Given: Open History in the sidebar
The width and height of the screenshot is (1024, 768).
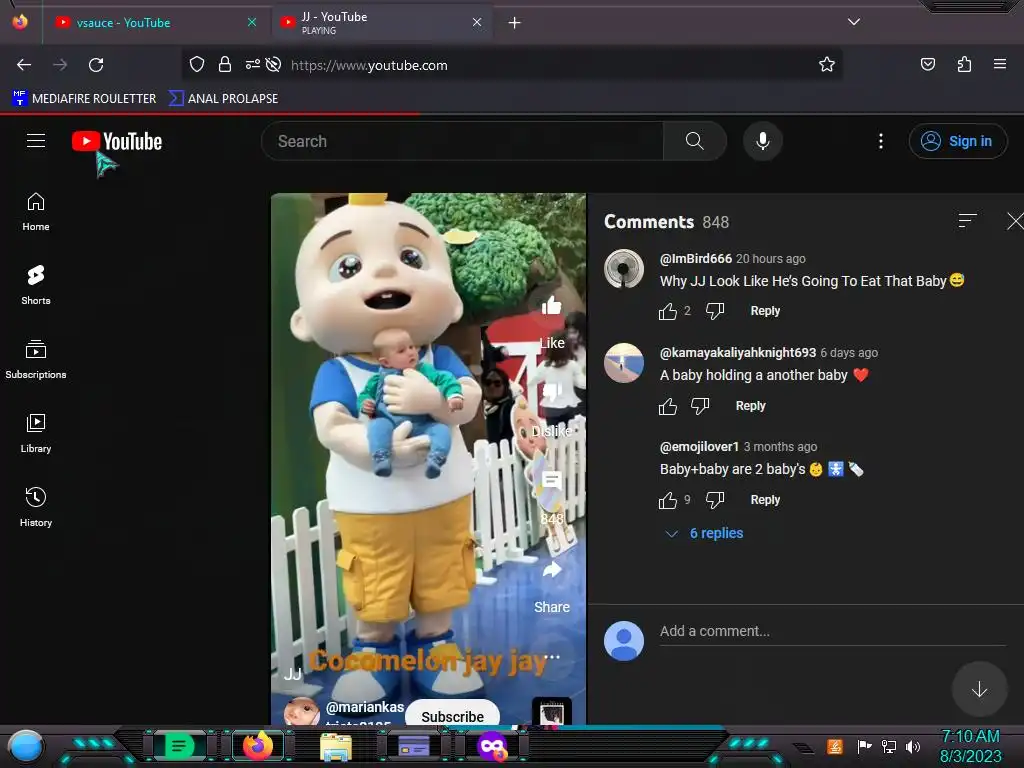Looking at the screenshot, I should pyautogui.click(x=36, y=507).
